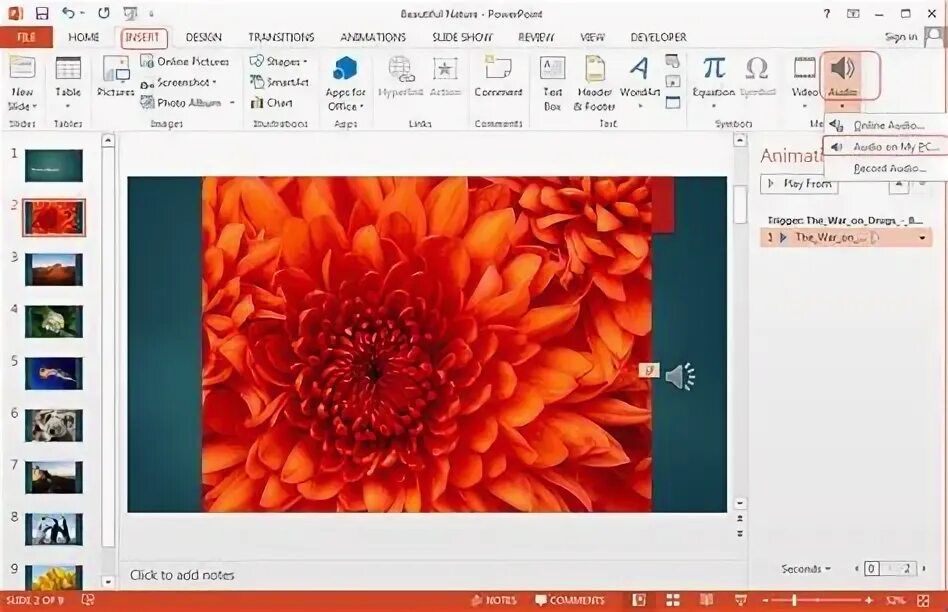The width and height of the screenshot is (948, 612).
Task: Open Ribbon Display Options
Action: coord(853,13)
